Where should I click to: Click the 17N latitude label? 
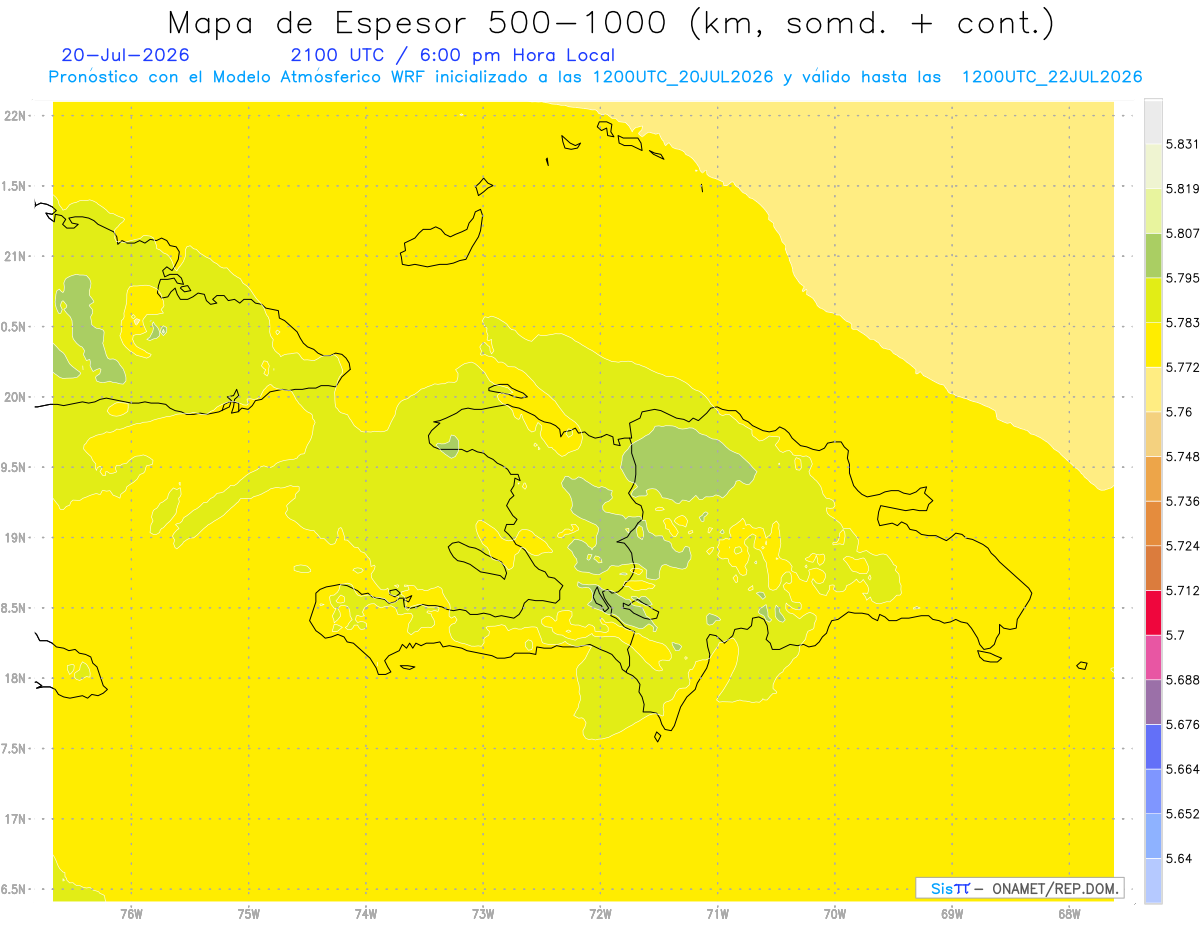click(17, 819)
